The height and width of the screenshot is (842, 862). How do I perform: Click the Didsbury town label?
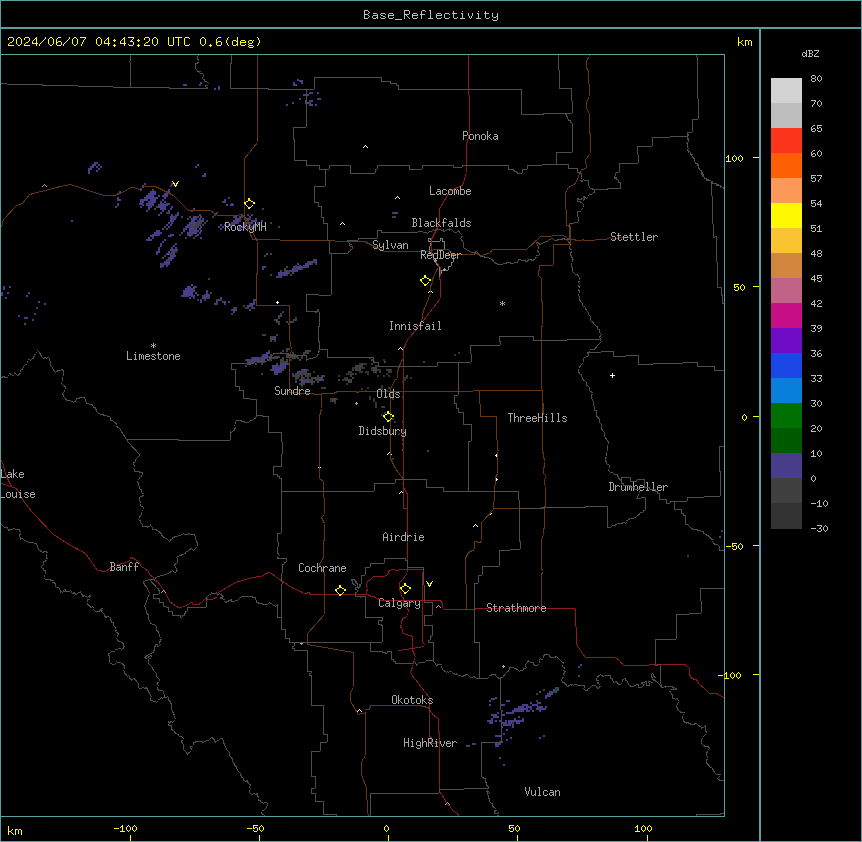point(382,431)
